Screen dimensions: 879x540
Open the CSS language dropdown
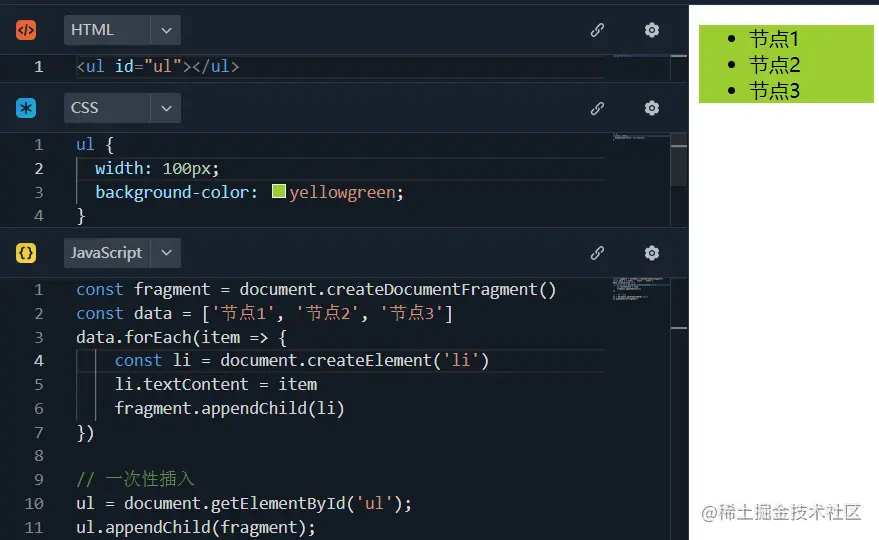pos(122,108)
